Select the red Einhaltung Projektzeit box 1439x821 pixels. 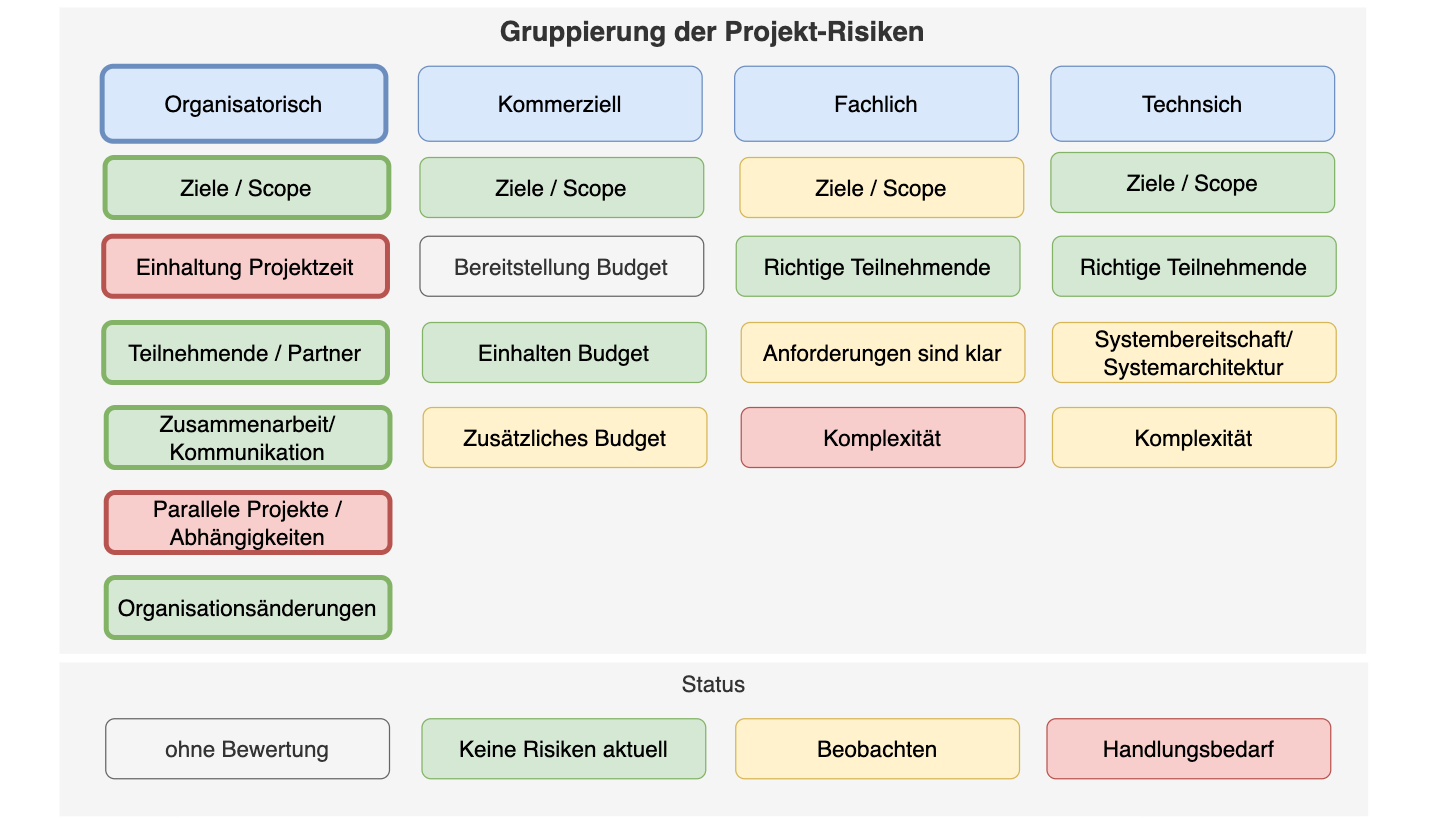click(x=246, y=267)
